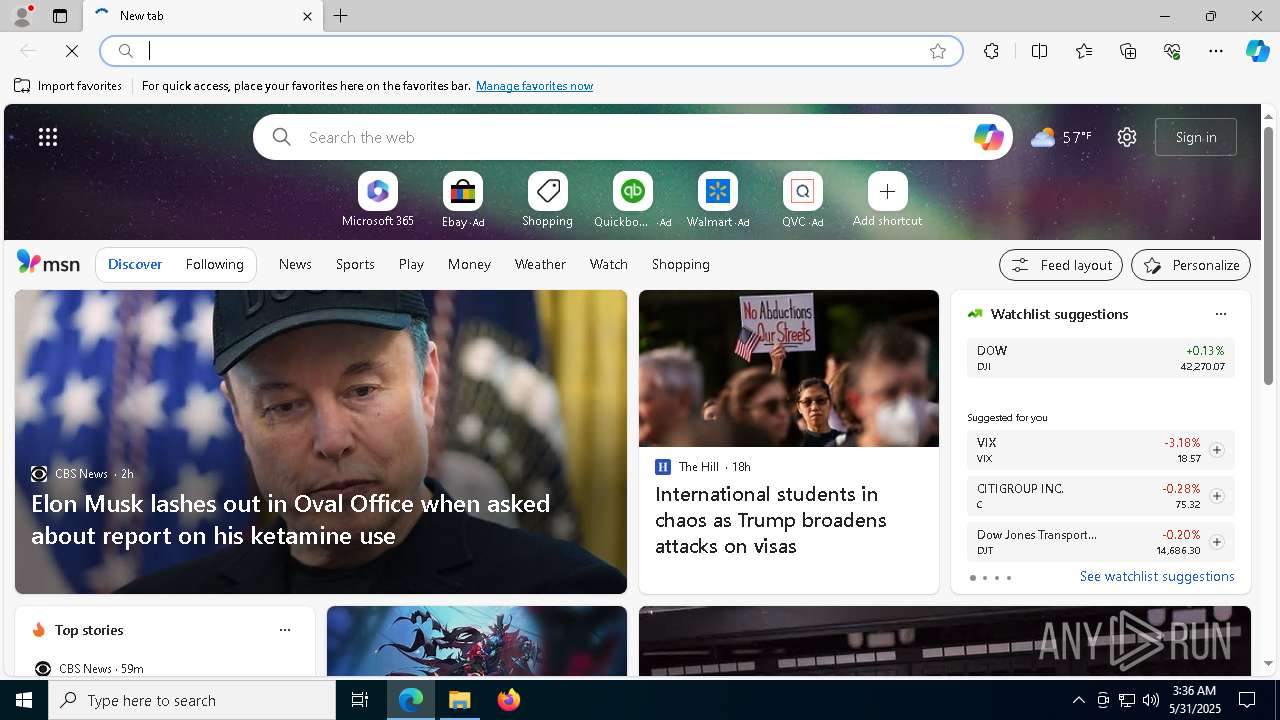Open the Favorites hub icon
The height and width of the screenshot is (720, 1280).
1084,51
